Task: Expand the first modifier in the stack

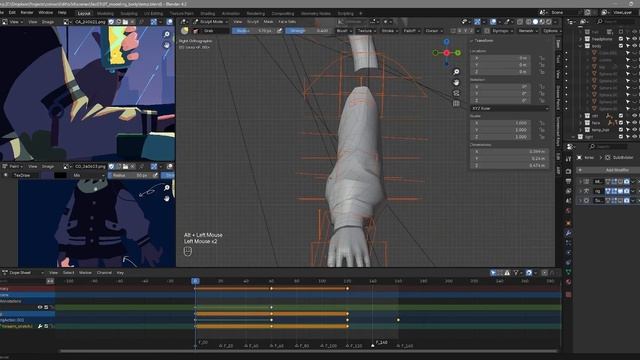Action: point(581,181)
